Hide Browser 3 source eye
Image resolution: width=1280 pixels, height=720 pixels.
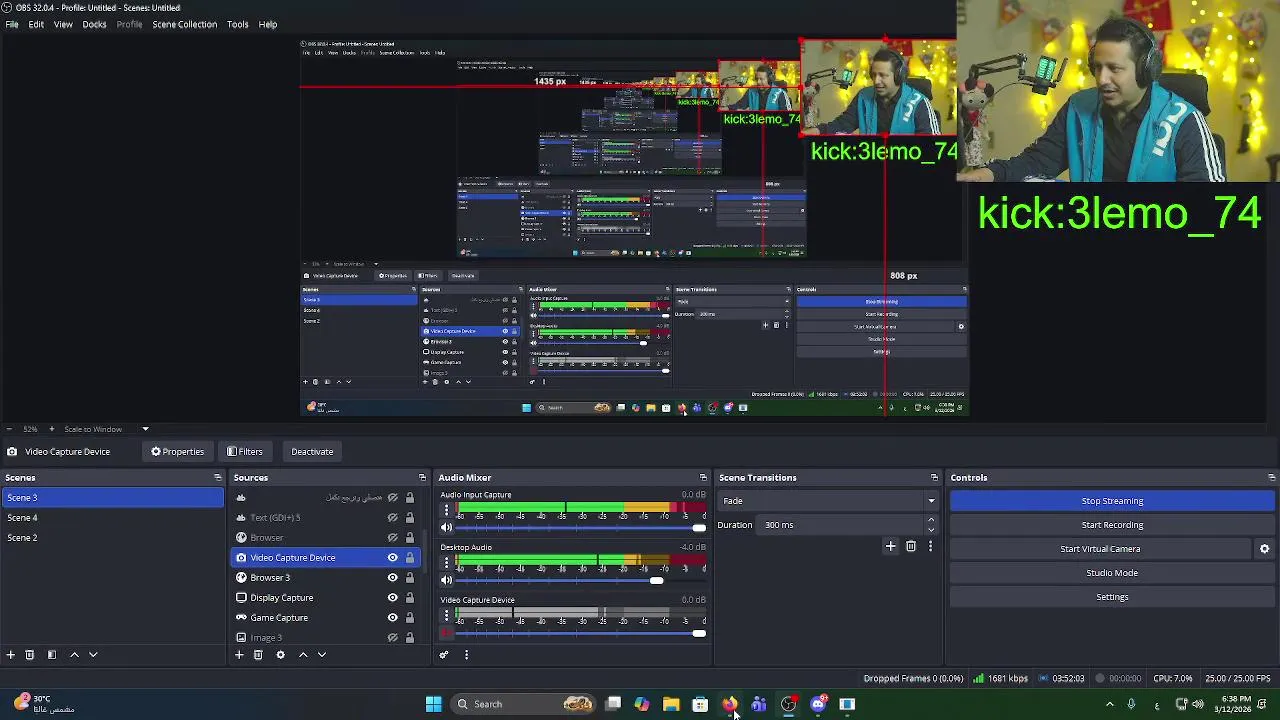click(x=393, y=578)
